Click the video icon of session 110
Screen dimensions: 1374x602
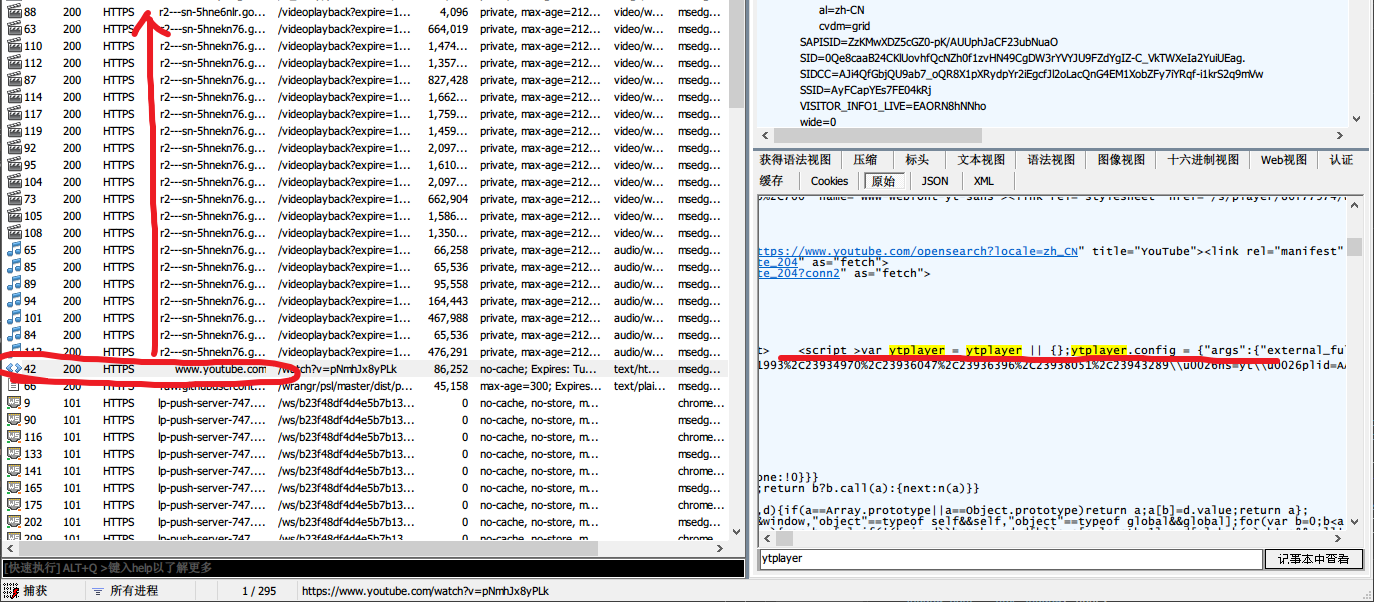pyautogui.click(x=14, y=46)
